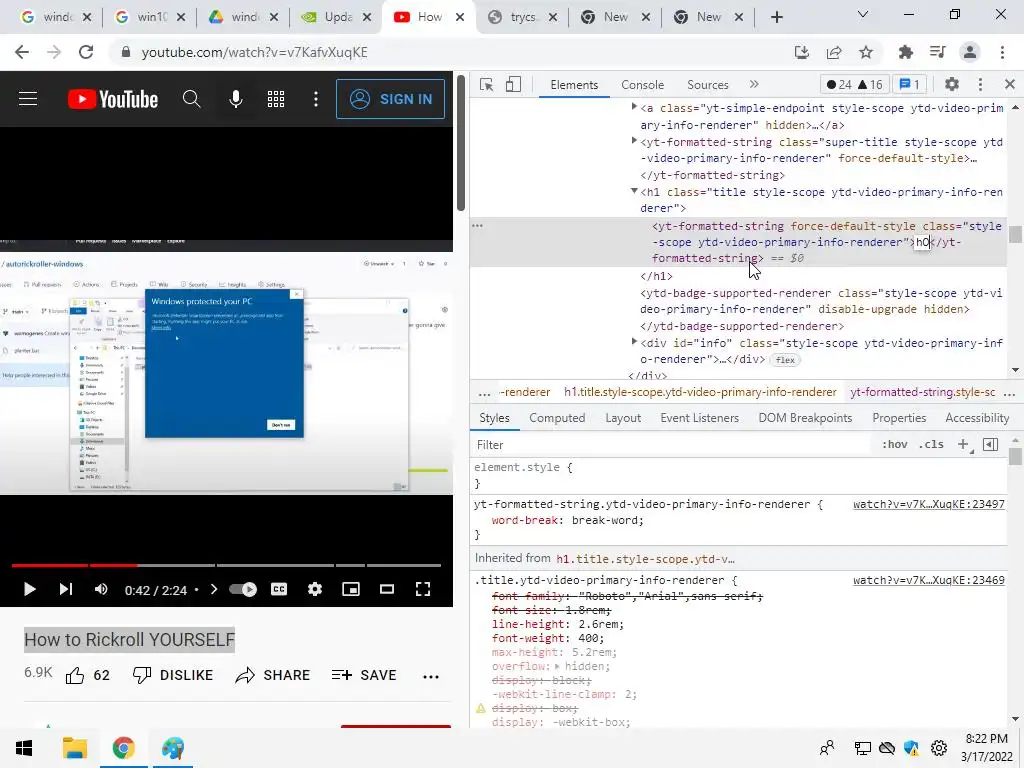
Task: Open Computed styles tab
Action: pyautogui.click(x=557, y=418)
